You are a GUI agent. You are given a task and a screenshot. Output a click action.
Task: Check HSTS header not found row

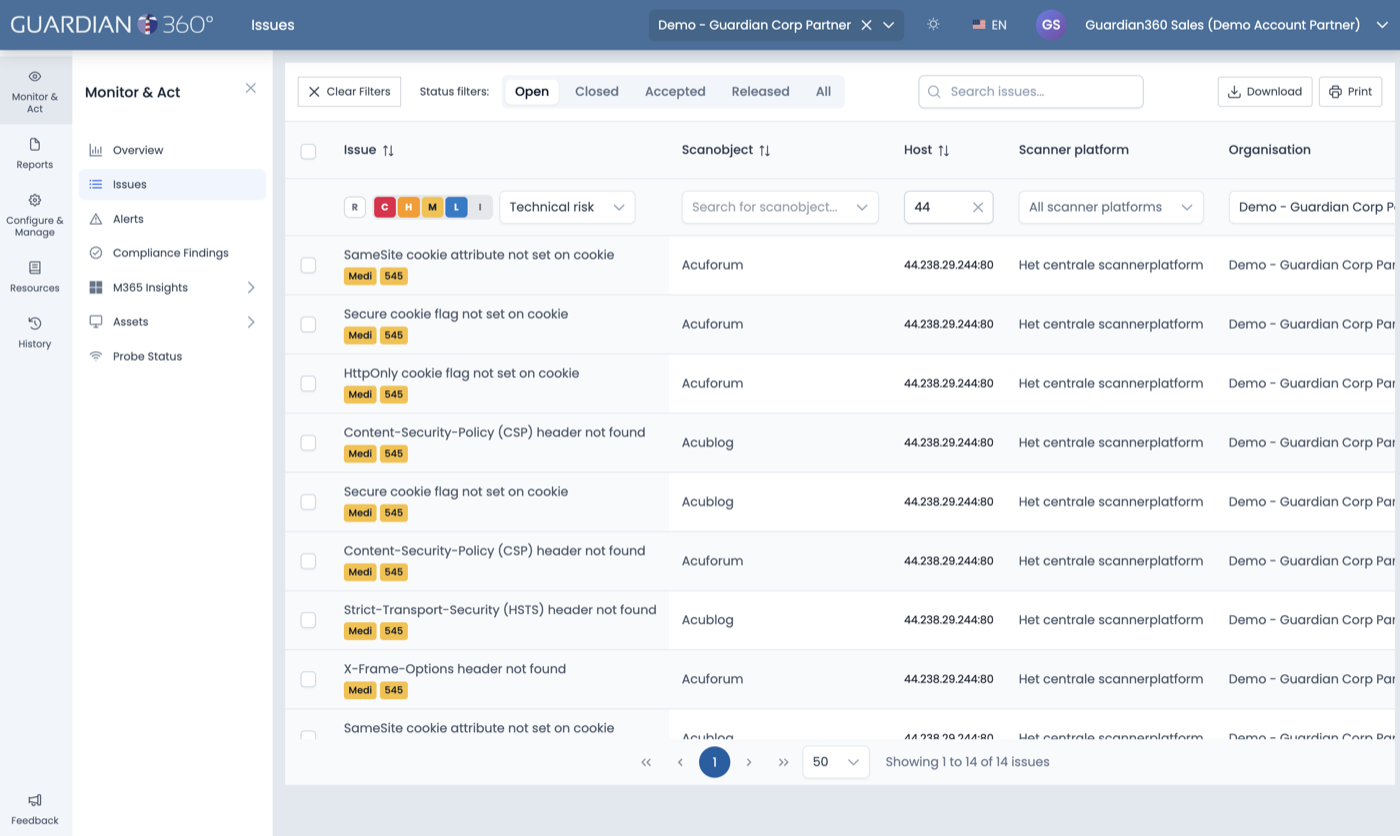click(308, 620)
